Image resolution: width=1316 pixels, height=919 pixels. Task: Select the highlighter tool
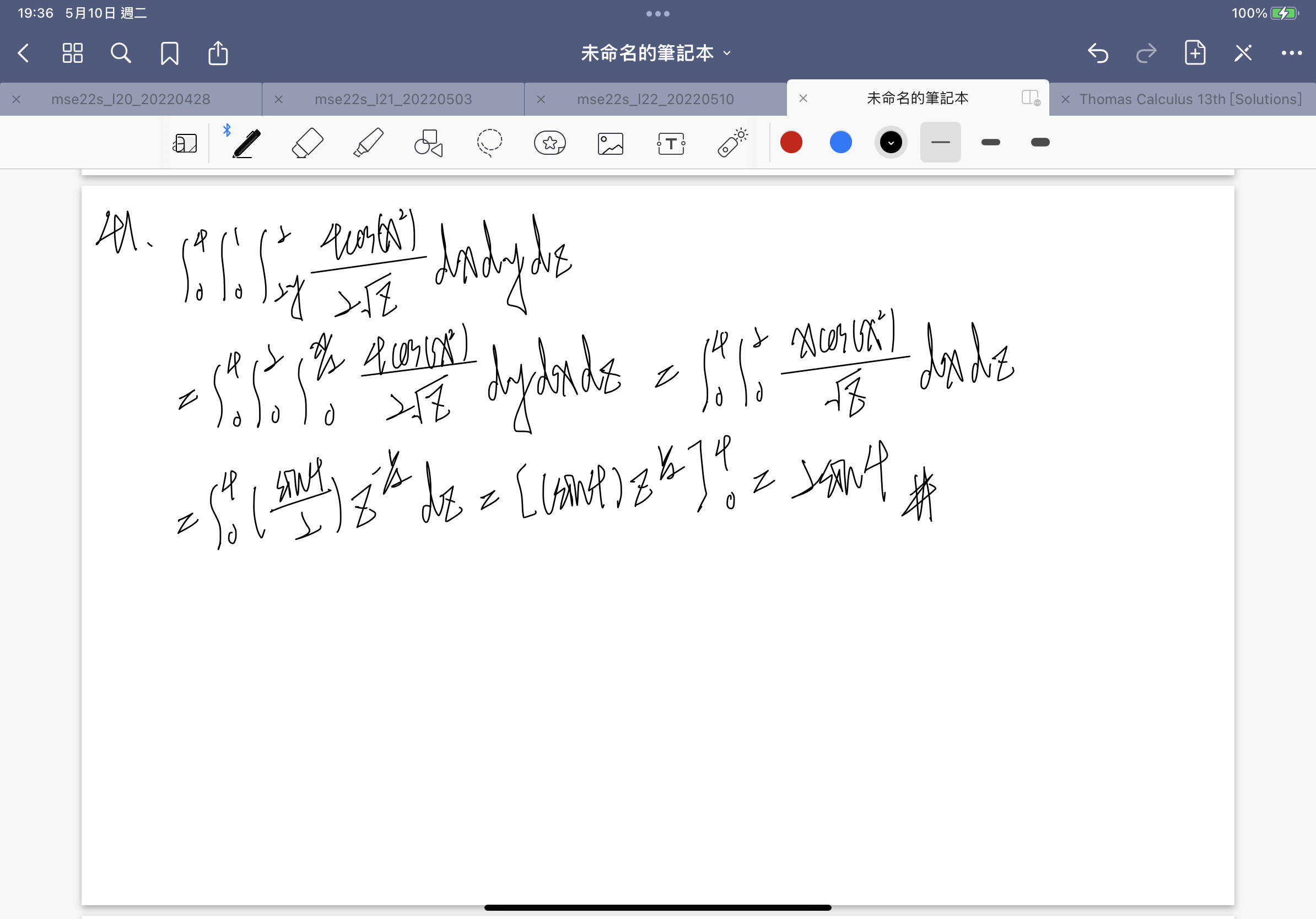point(368,143)
